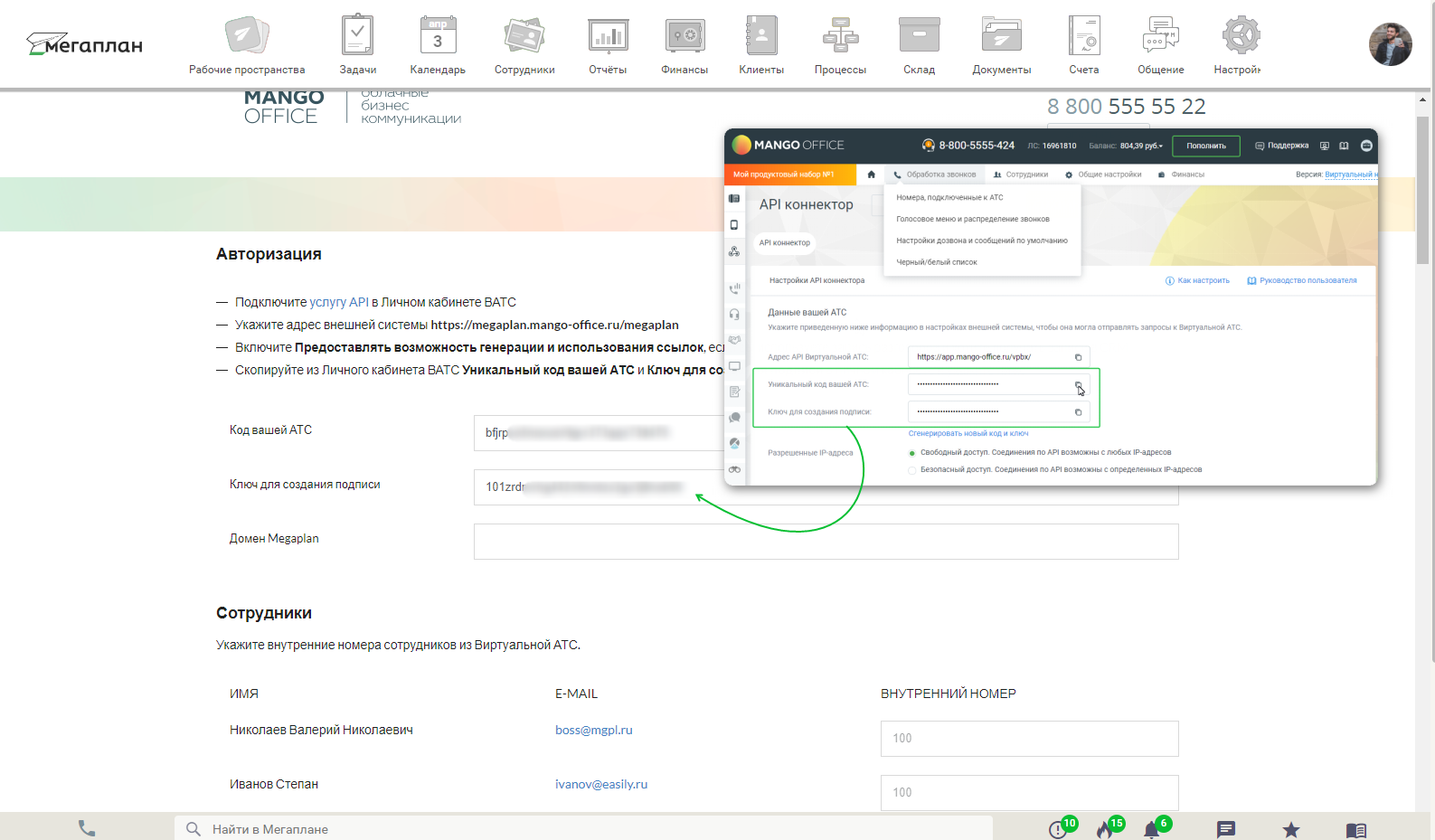Open overdue alerts icon with badge 10
Viewport: 1435px width, 840px height.
(1059, 828)
